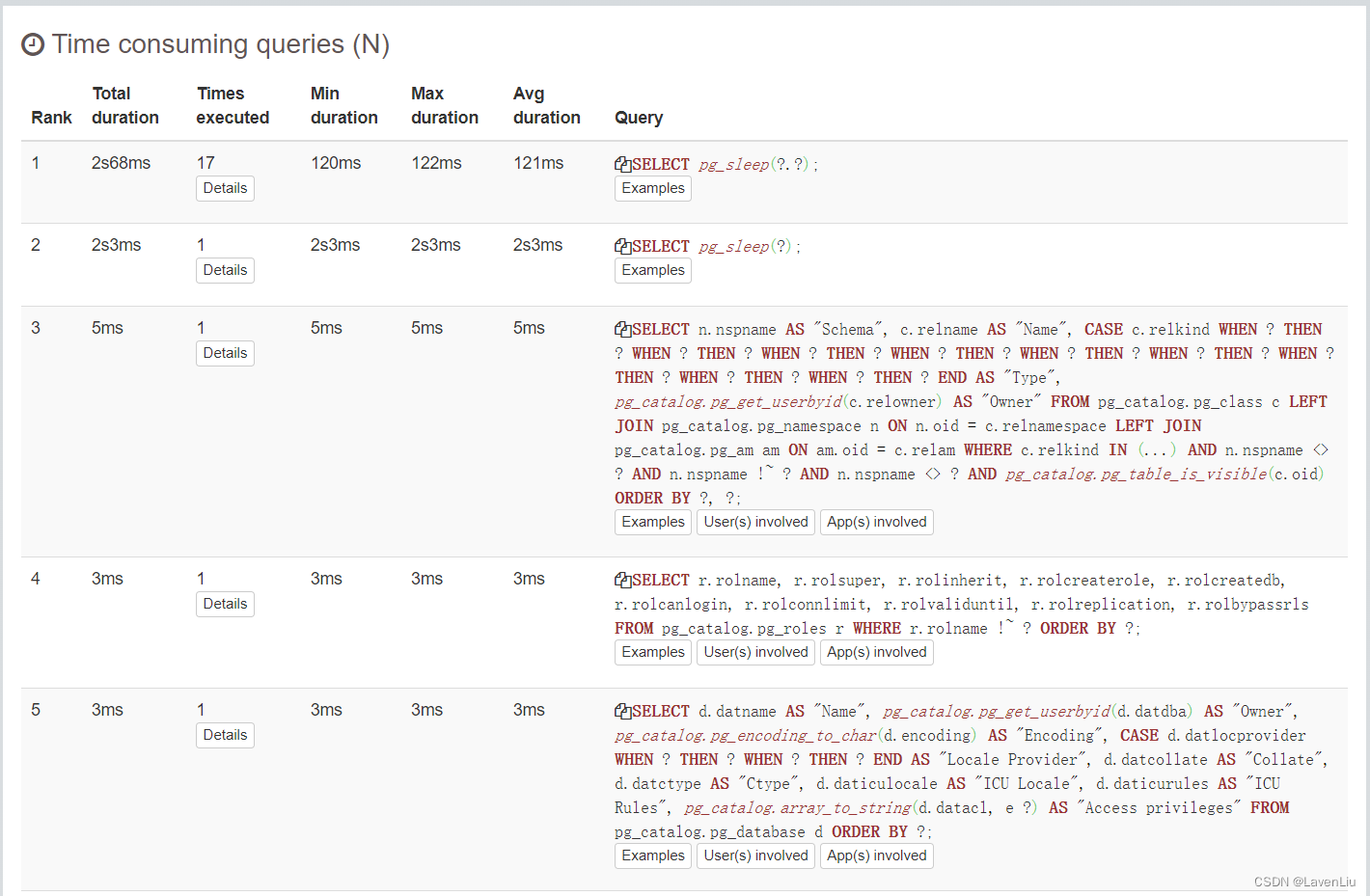Viewport: 1370px width, 896px height.
Task: Click clock icon next to Time consuming queries
Action: tap(33, 44)
